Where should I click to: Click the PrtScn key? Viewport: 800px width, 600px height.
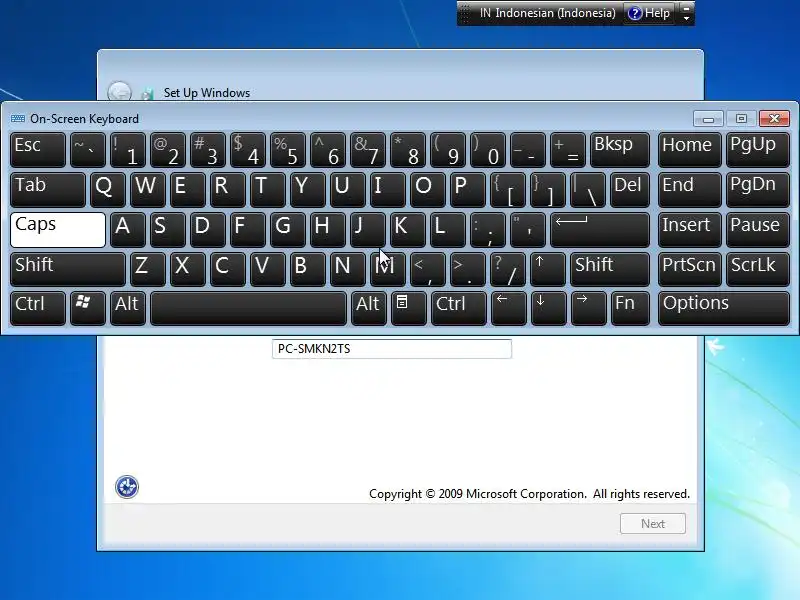click(689, 269)
